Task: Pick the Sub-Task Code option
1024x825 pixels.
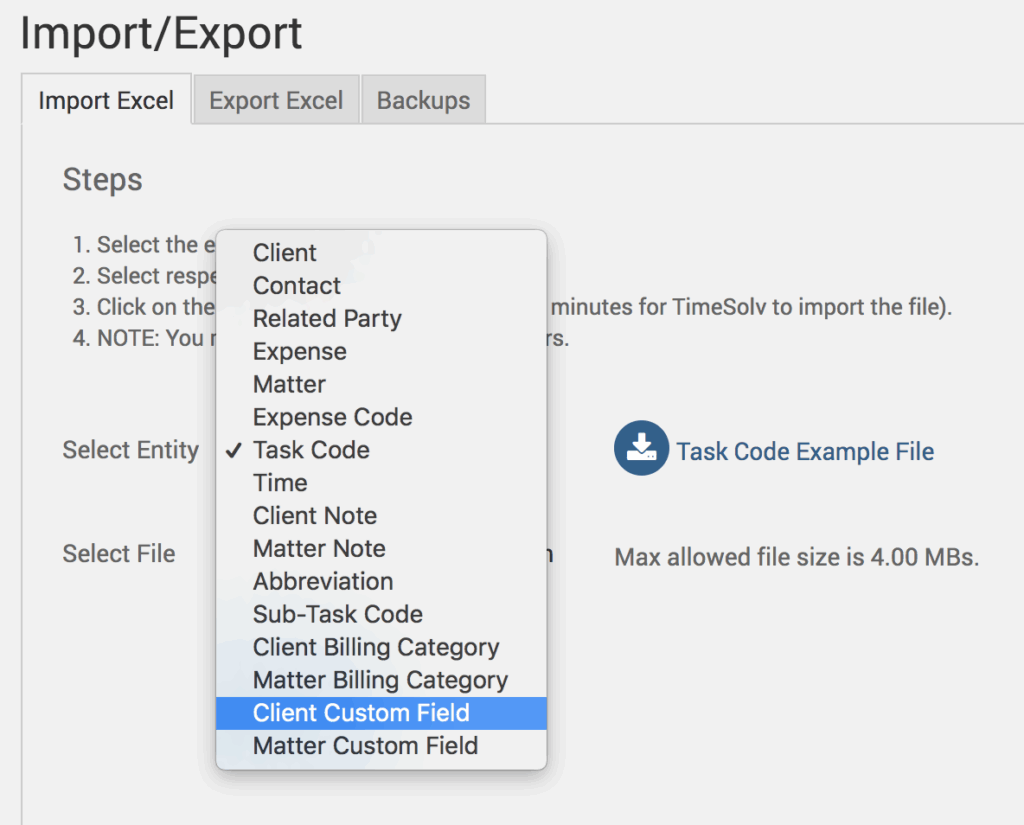Action: pyautogui.click(x=338, y=615)
